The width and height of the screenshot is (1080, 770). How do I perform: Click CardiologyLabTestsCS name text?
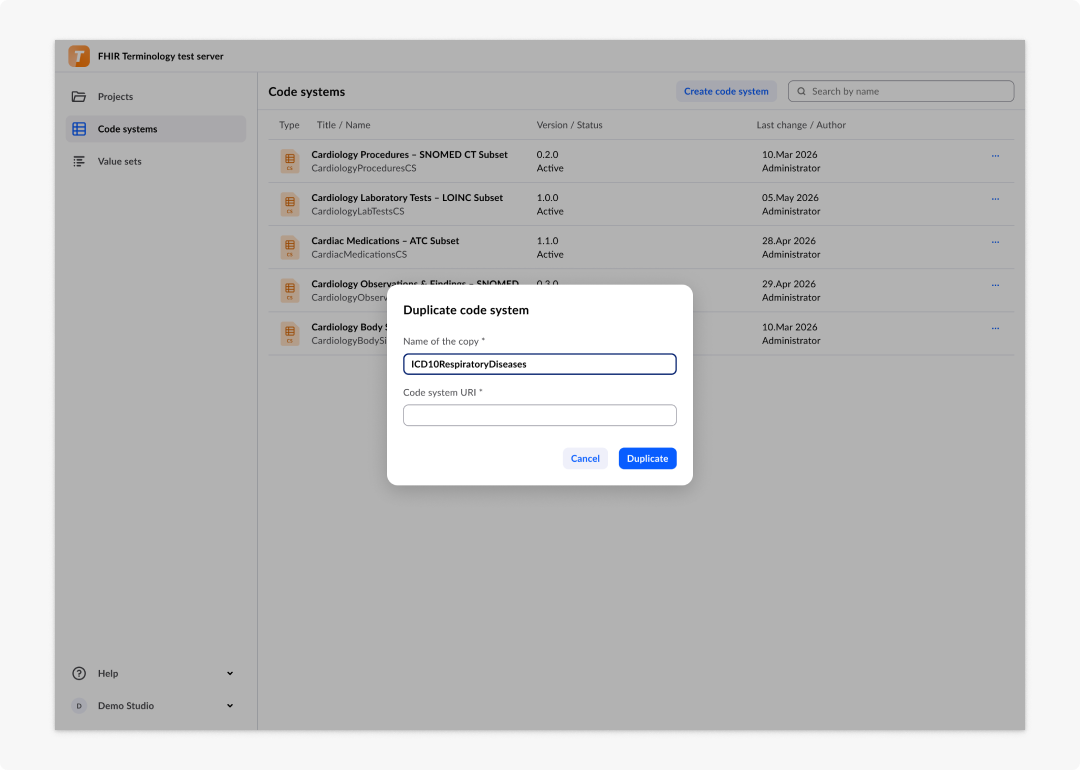pyautogui.click(x=357, y=211)
